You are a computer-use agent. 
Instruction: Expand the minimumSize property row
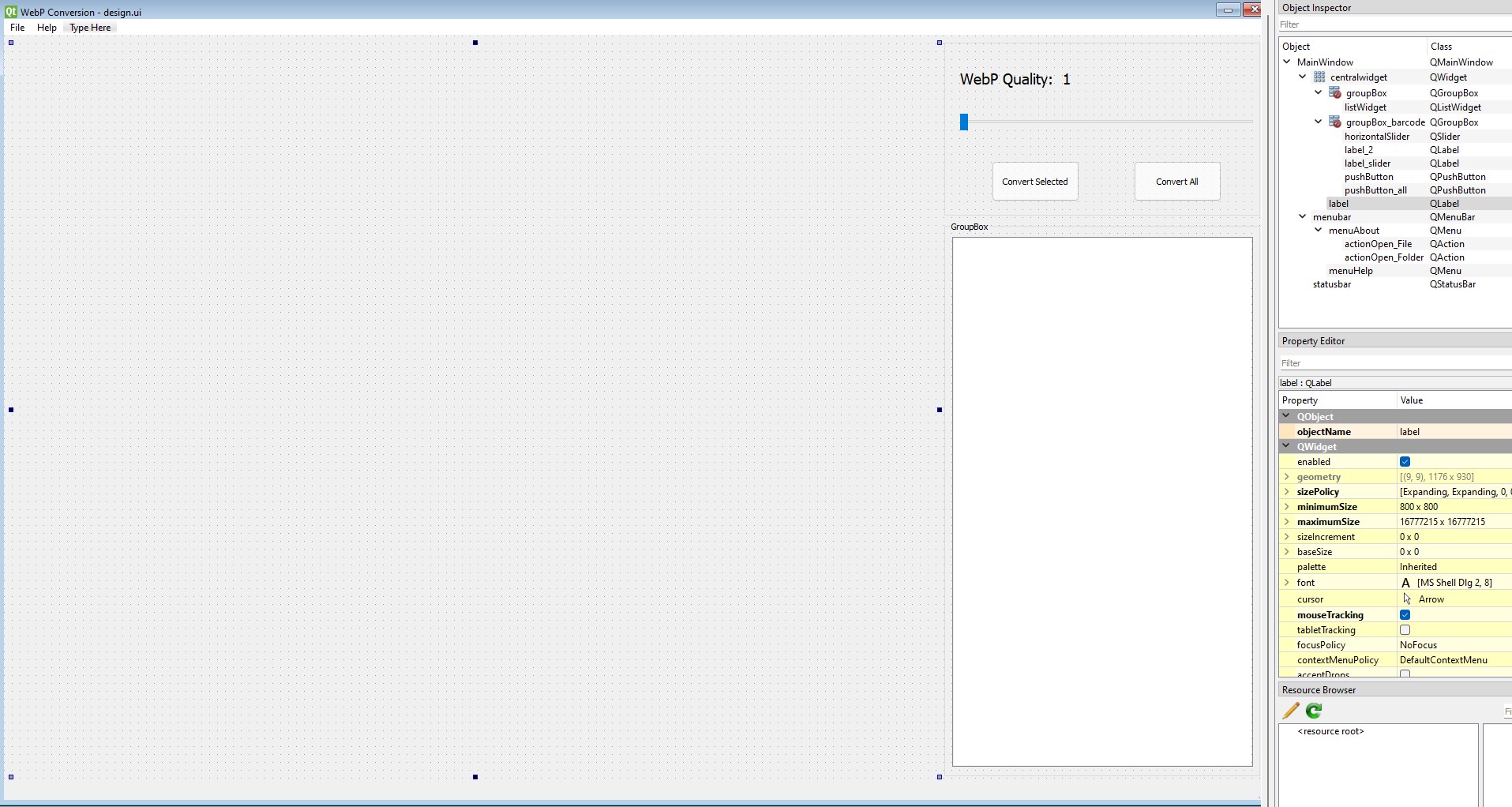click(1287, 507)
